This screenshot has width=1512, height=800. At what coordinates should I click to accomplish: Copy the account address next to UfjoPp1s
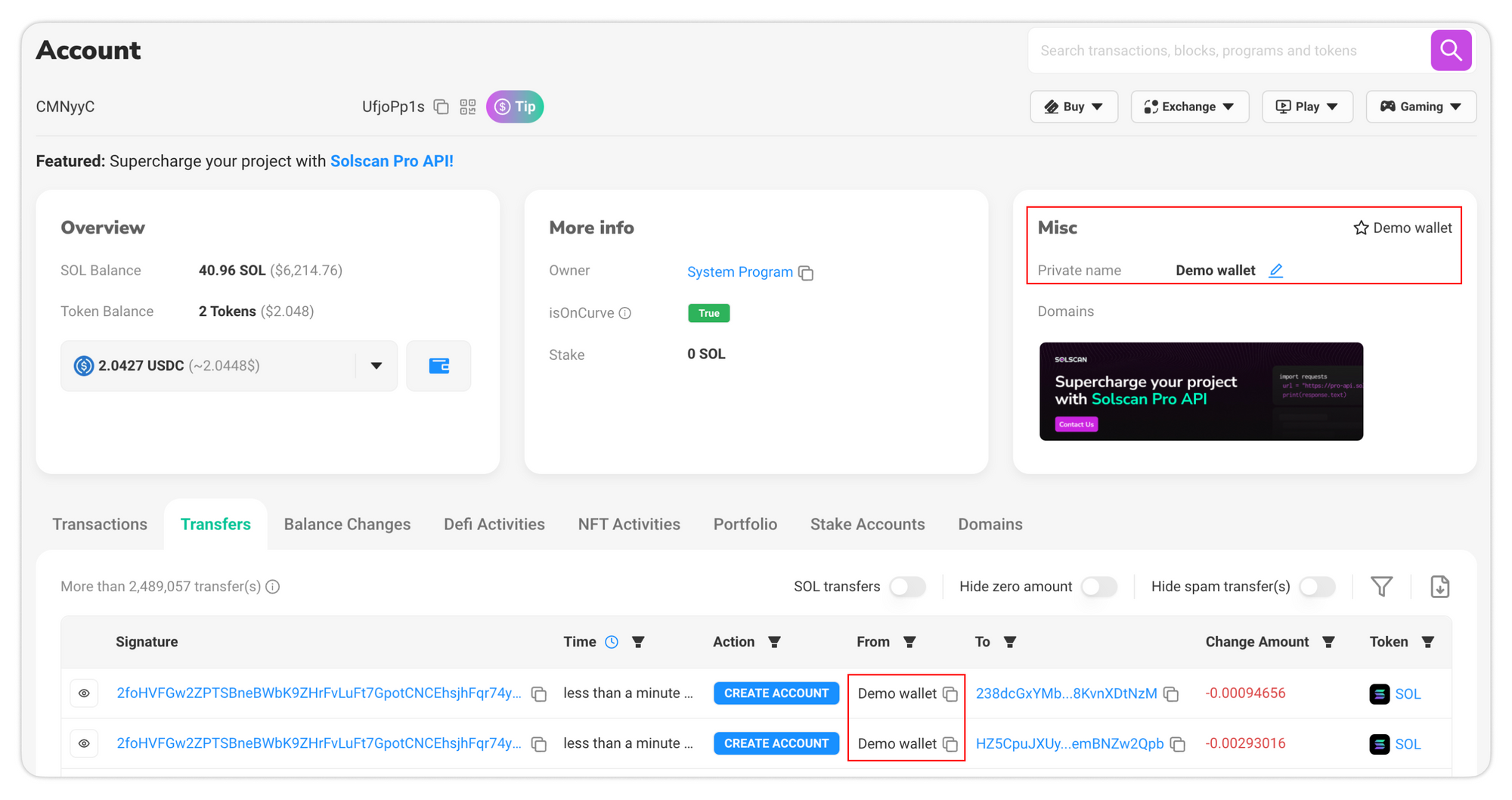tap(442, 107)
